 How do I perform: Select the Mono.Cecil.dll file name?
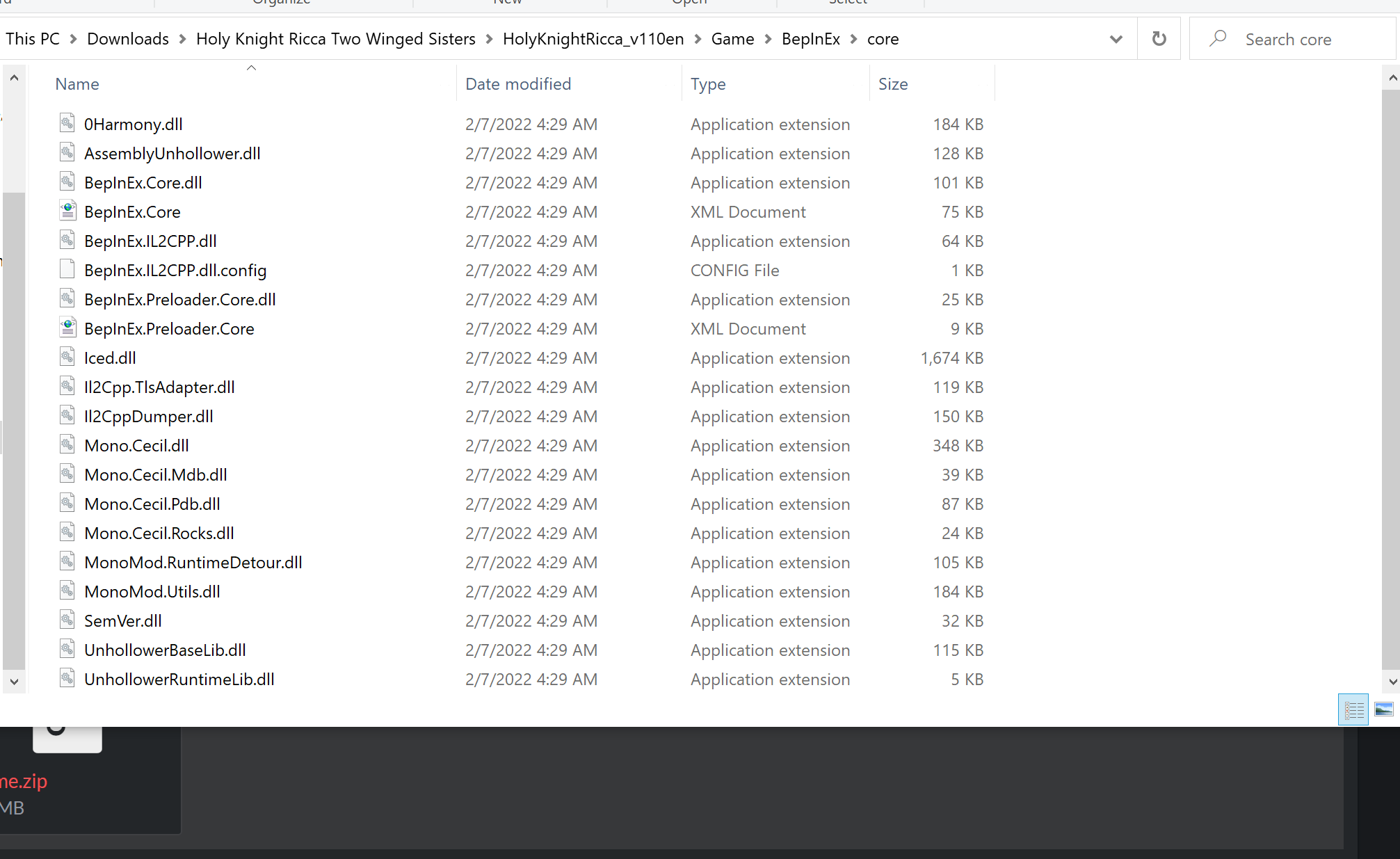[x=136, y=446]
